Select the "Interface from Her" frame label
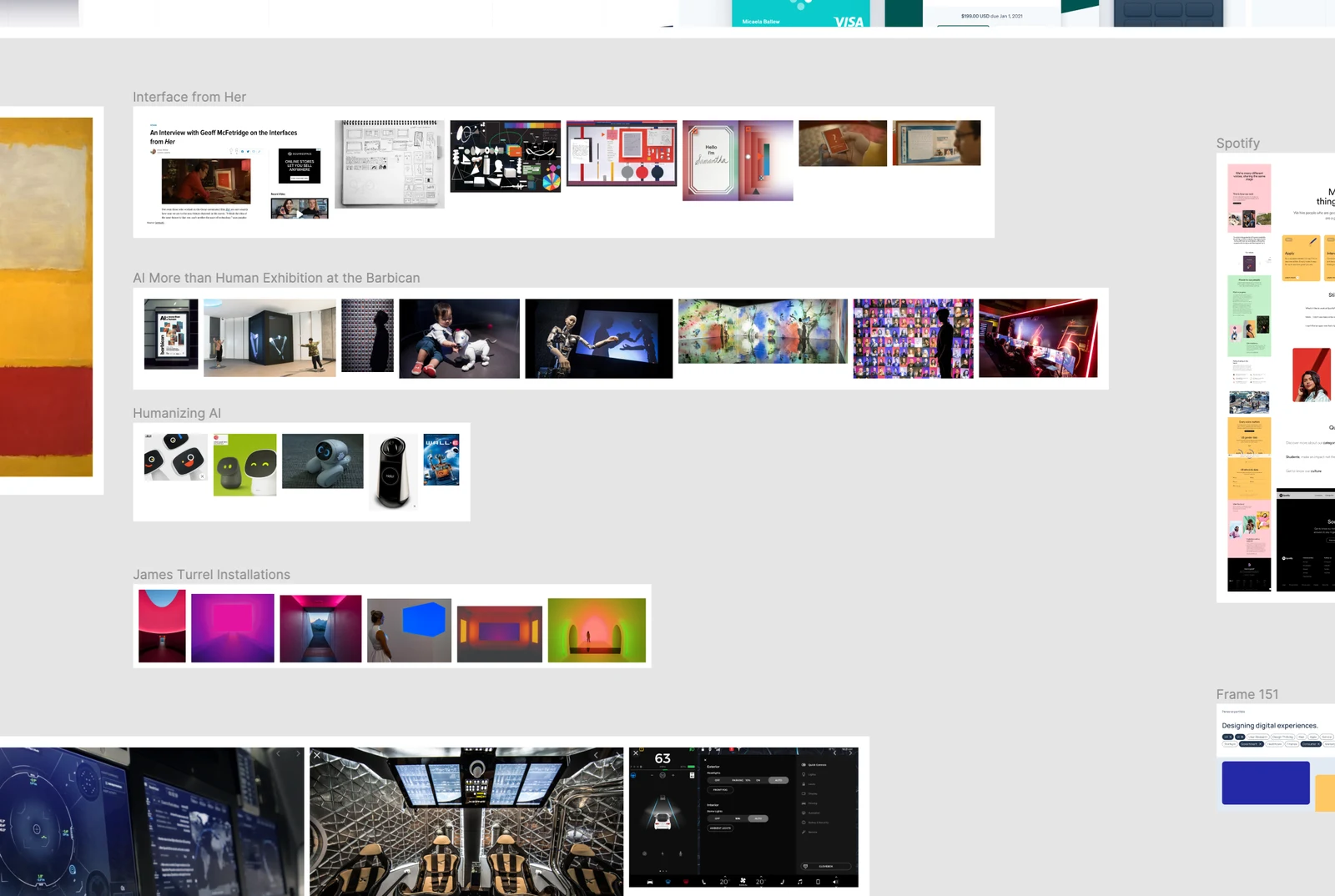Screen dimensions: 1335x896 pyautogui.click(x=189, y=97)
